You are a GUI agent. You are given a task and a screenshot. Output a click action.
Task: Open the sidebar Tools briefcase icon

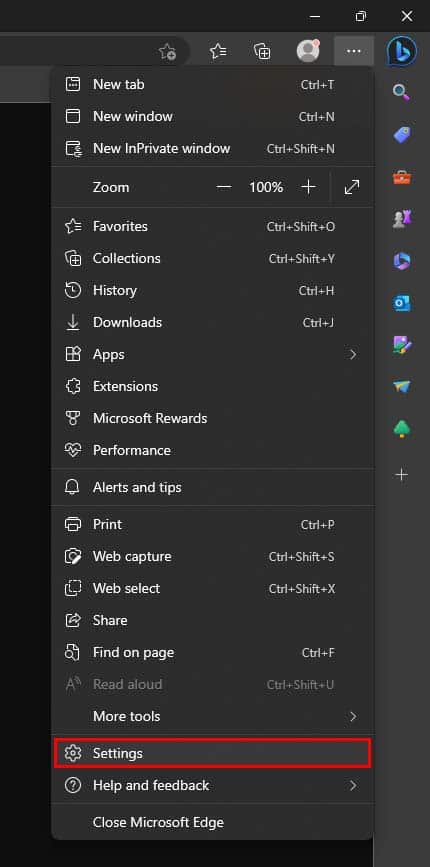click(x=402, y=177)
